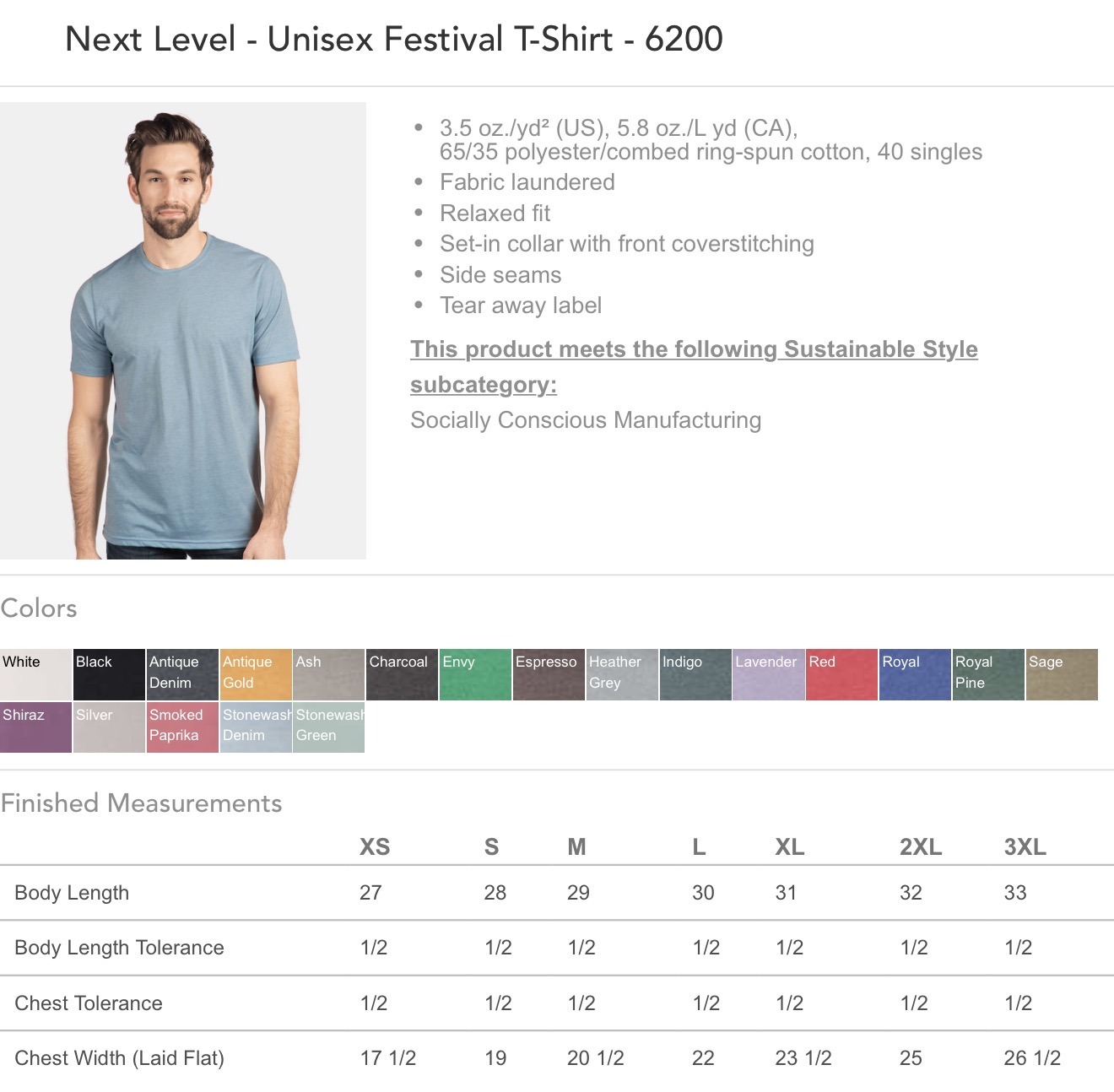Pick the Espresso color swatch
This screenshot has height=1092, width=1114.
(549, 674)
